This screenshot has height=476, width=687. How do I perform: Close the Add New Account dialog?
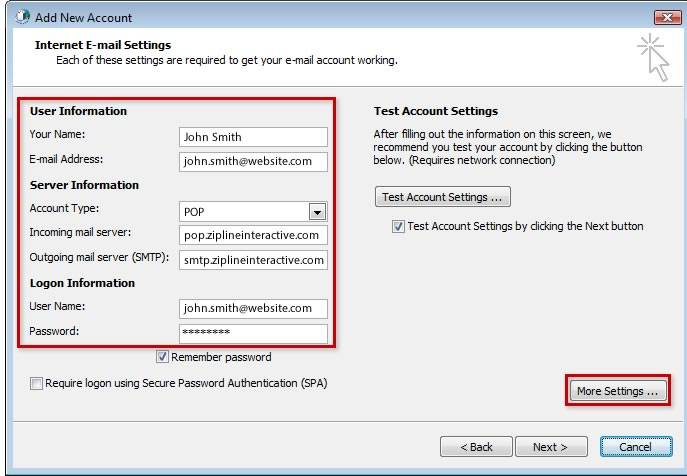click(667, 18)
